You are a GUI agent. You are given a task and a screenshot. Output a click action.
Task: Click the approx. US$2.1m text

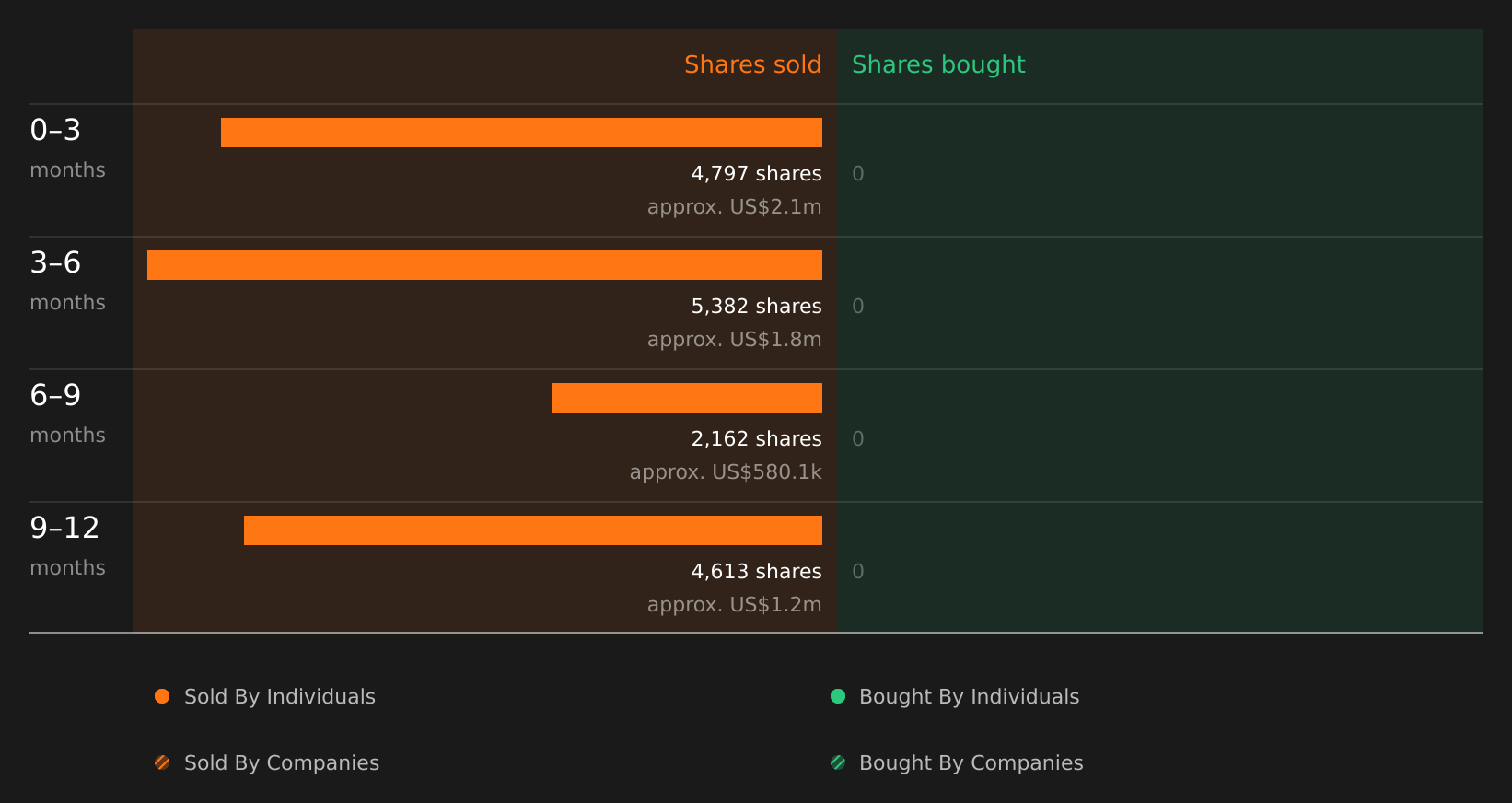[x=735, y=207]
